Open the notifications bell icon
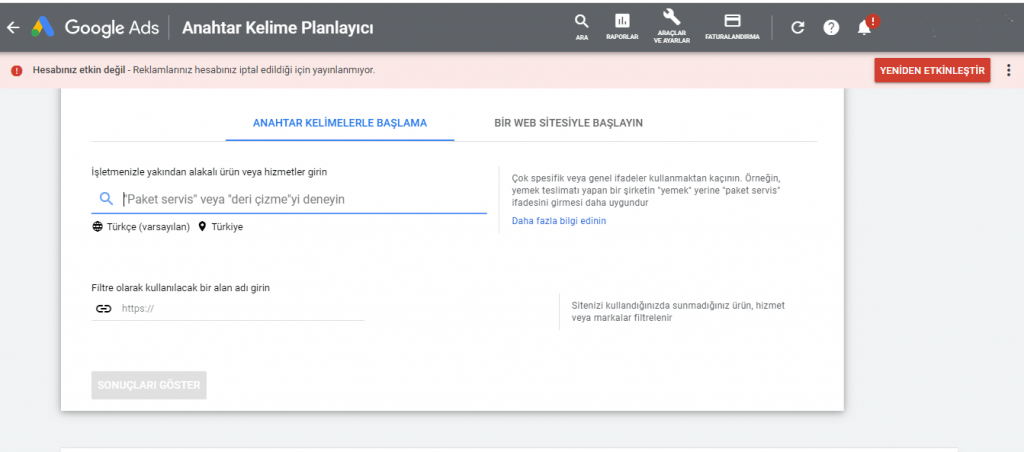The height and width of the screenshot is (452, 1024). pos(866,26)
